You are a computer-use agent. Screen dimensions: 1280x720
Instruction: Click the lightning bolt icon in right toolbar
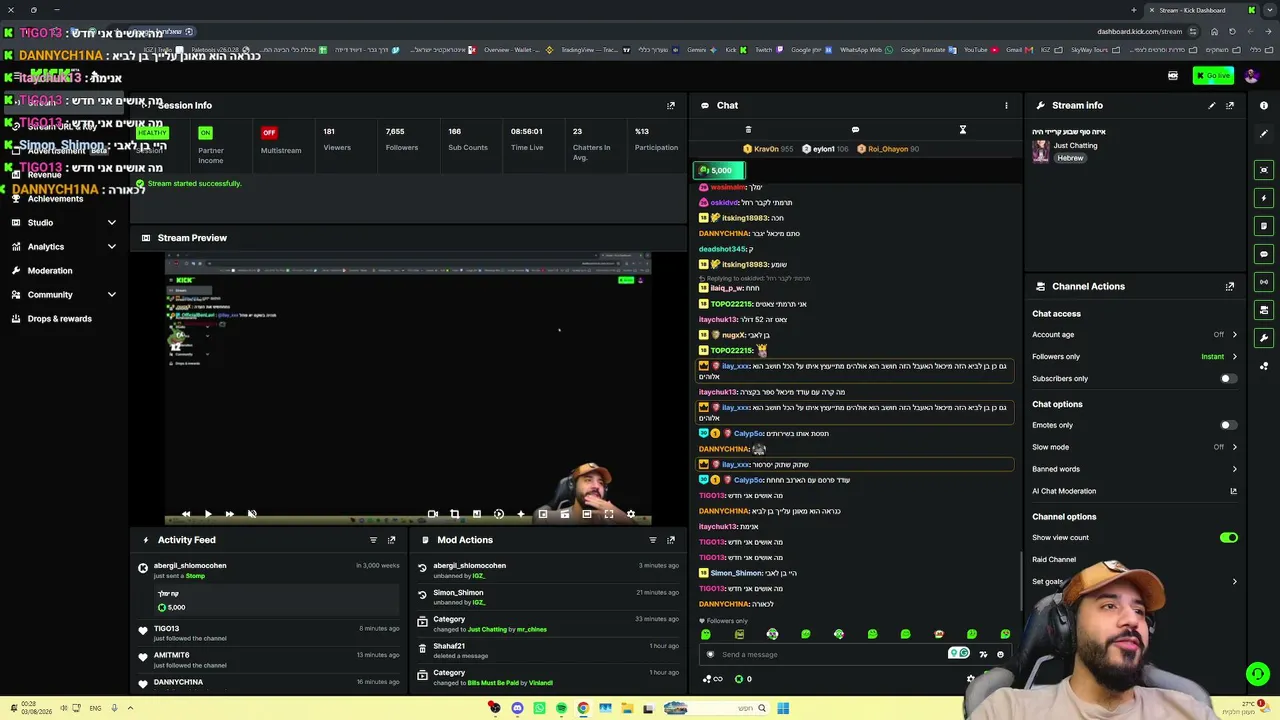pyautogui.click(x=1264, y=198)
